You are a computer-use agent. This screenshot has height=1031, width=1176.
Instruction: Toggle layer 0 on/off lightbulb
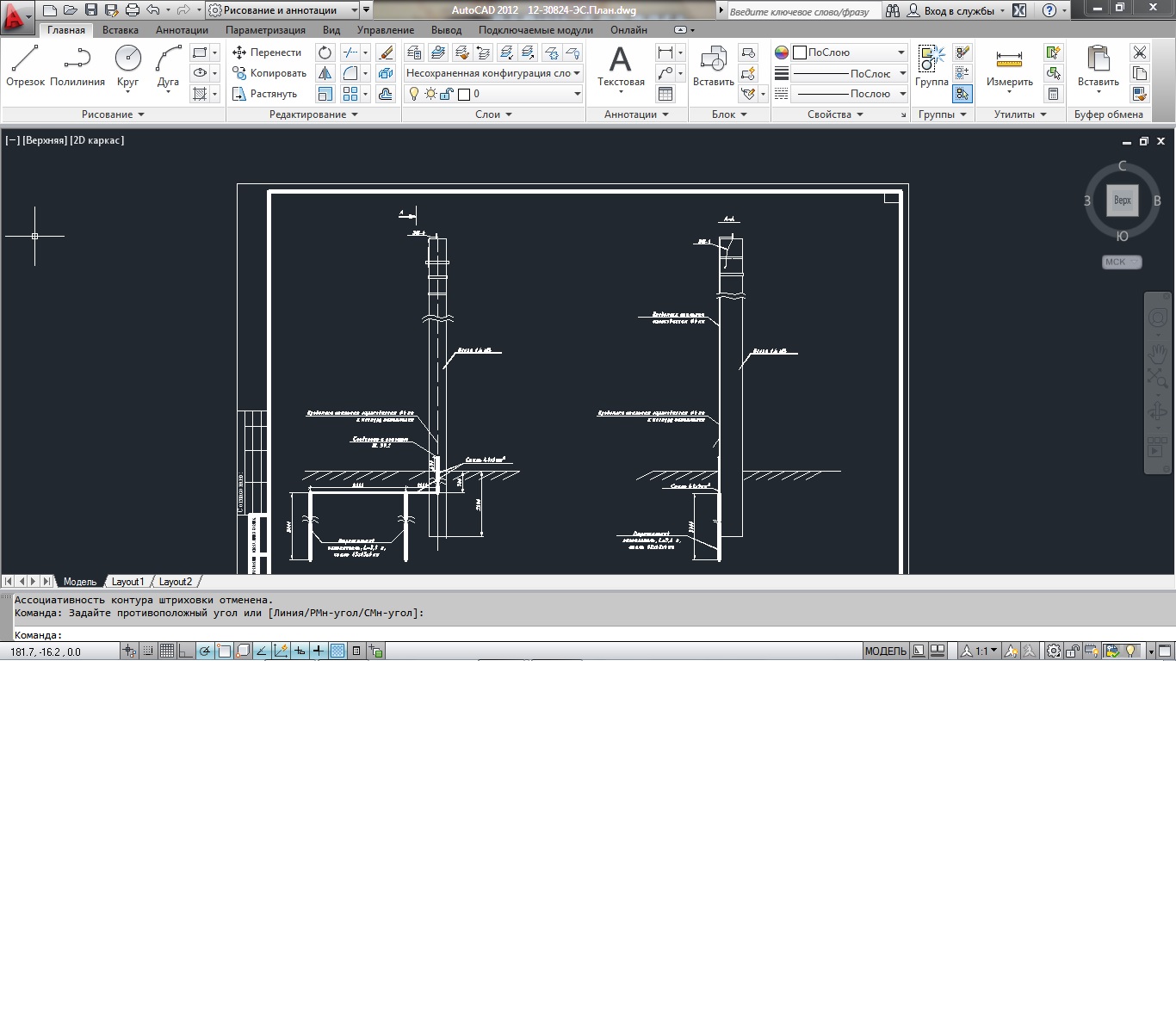414,94
